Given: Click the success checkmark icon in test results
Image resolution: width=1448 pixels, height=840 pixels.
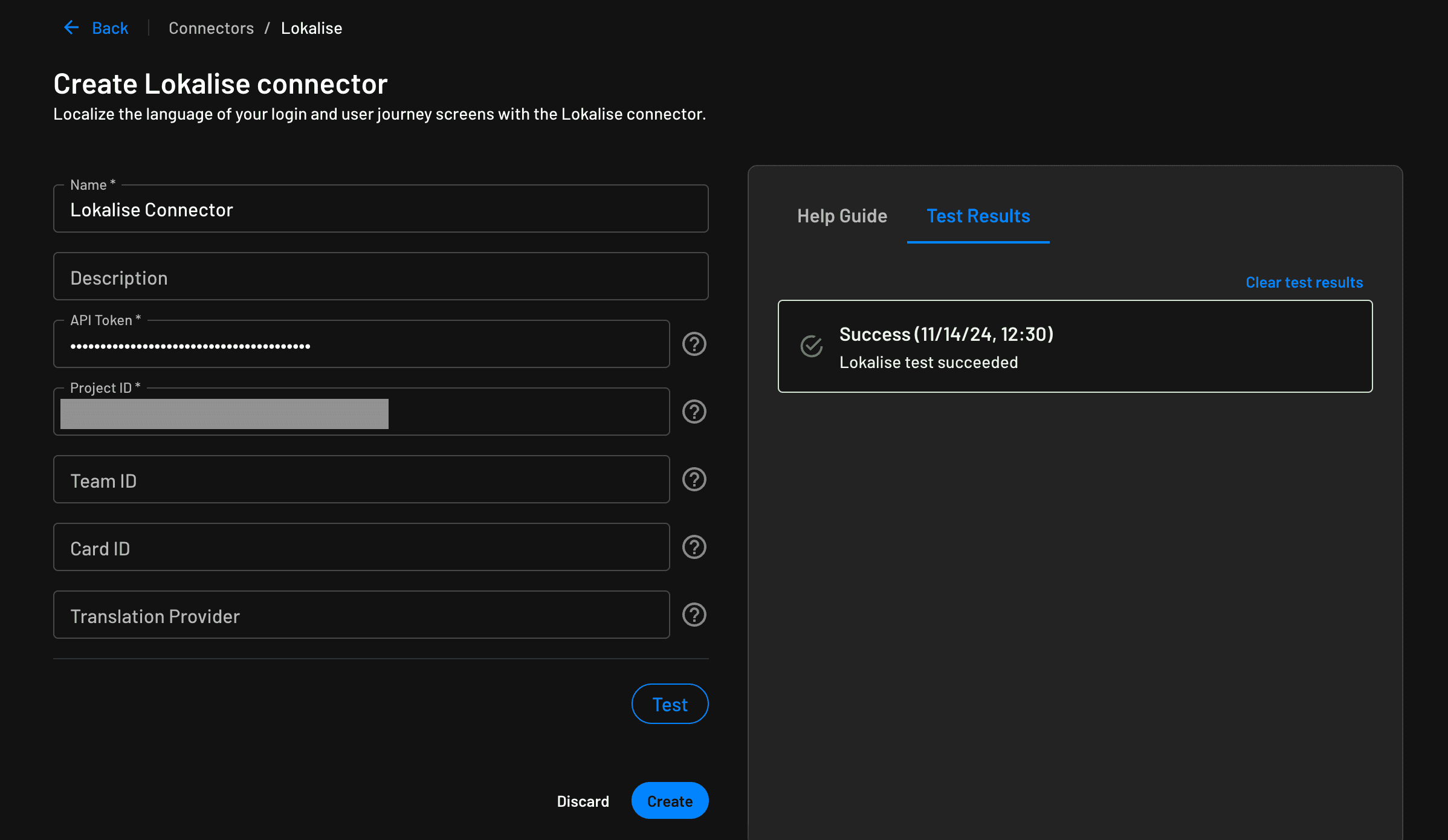Looking at the screenshot, I should click(x=812, y=346).
